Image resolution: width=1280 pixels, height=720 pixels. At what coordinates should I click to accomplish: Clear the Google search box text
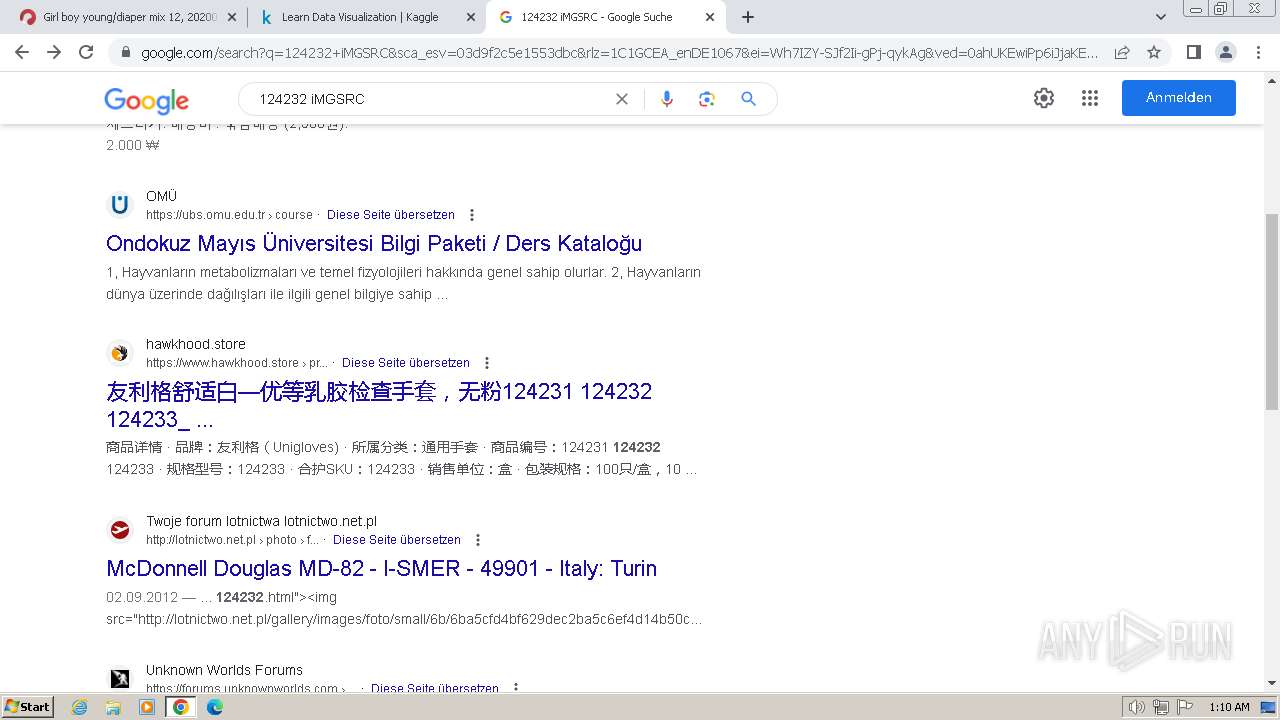click(x=621, y=99)
